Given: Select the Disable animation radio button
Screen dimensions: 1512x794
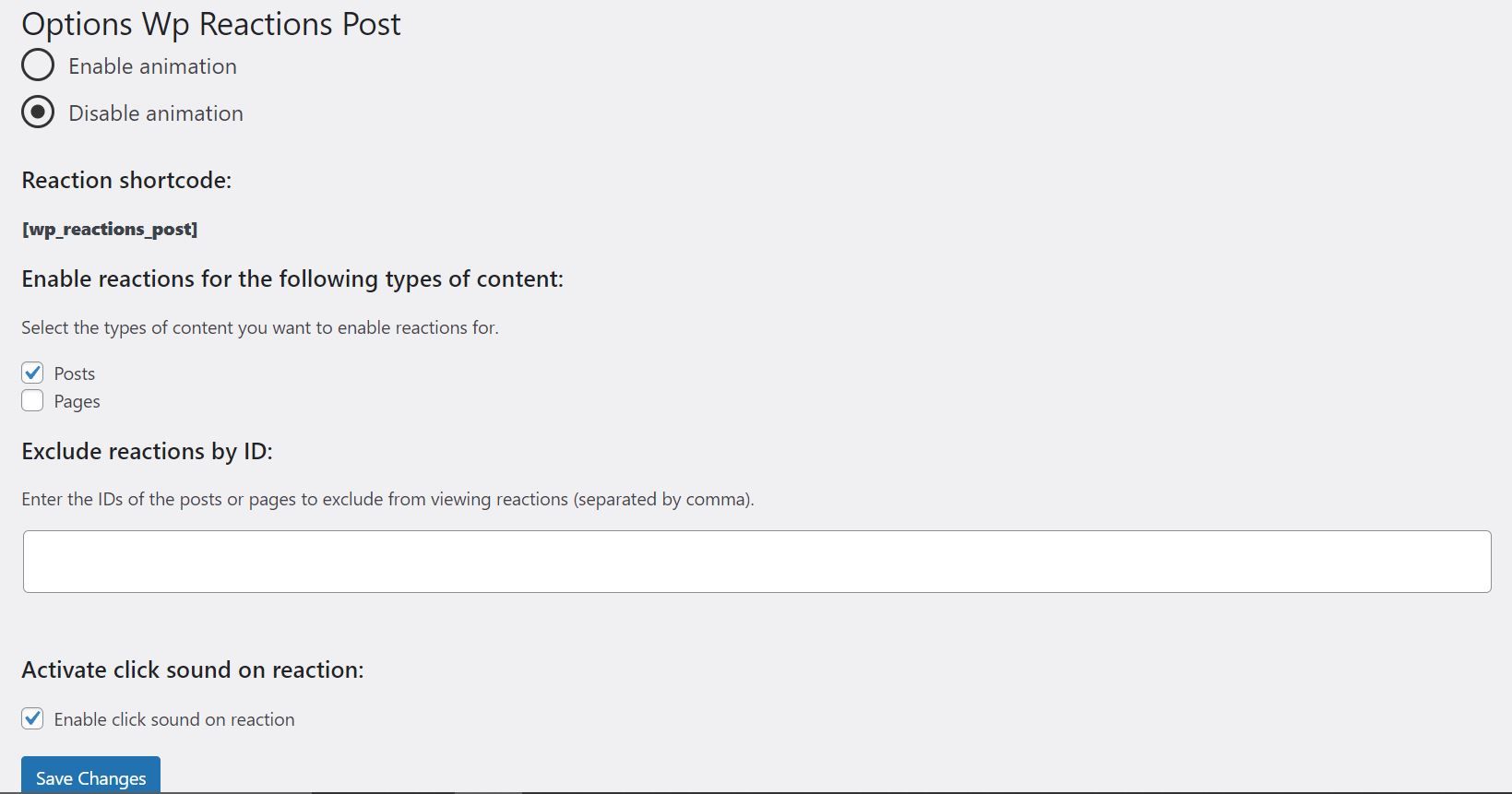Looking at the screenshot, I should 38,113.
